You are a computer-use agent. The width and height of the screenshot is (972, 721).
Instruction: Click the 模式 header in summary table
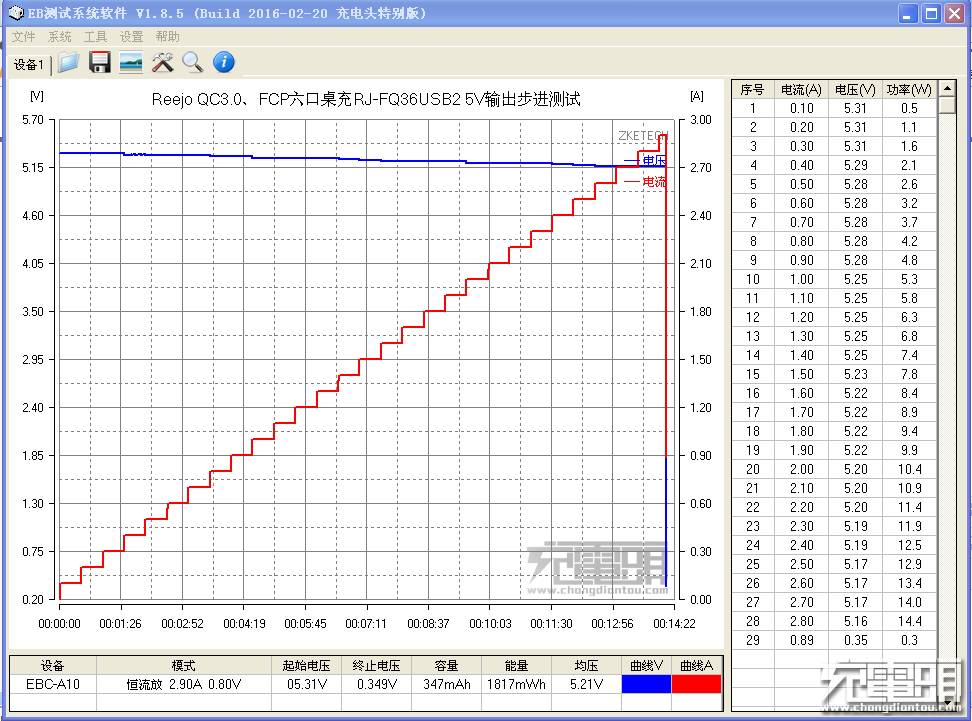coord(183,666)
